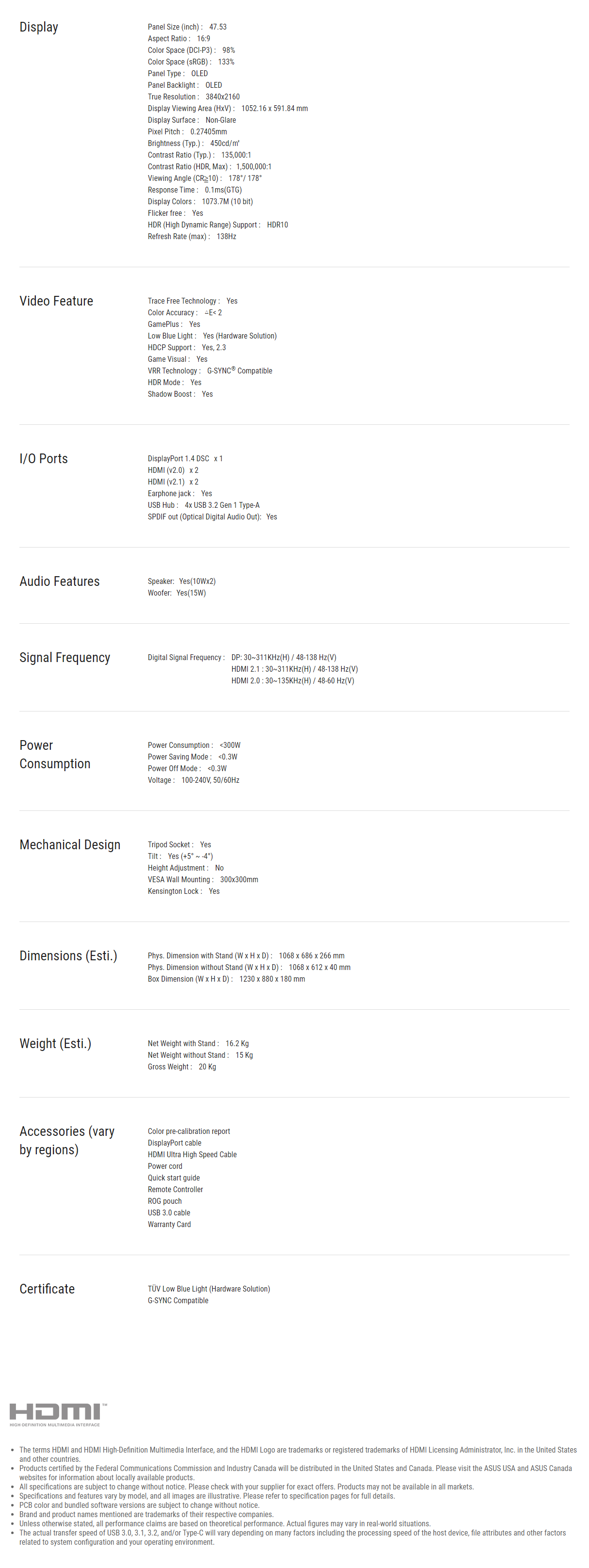Click the Refresh Rate (max) 138Hz line

(x=191, y=237)
